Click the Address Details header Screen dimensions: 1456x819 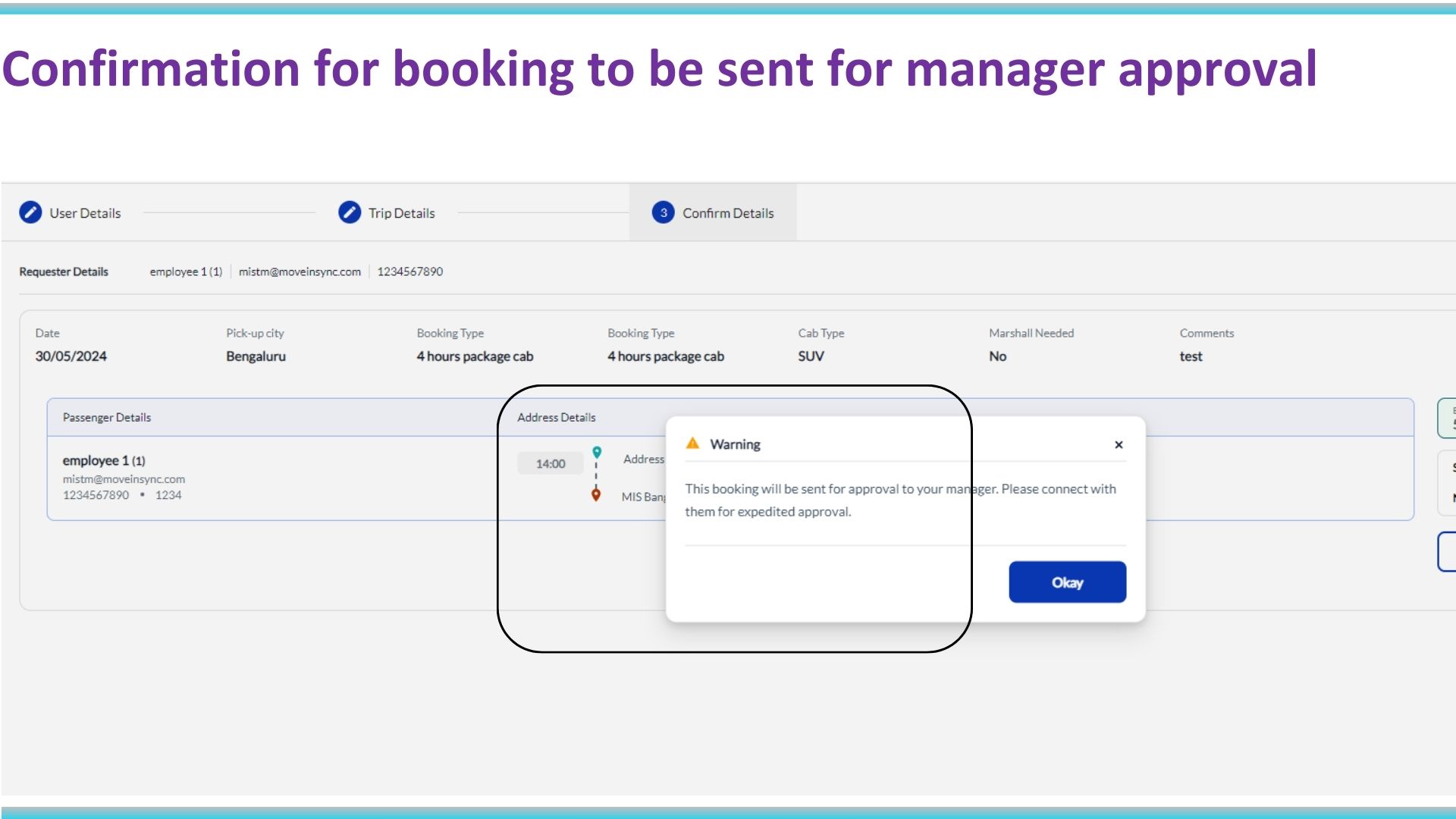556,417
